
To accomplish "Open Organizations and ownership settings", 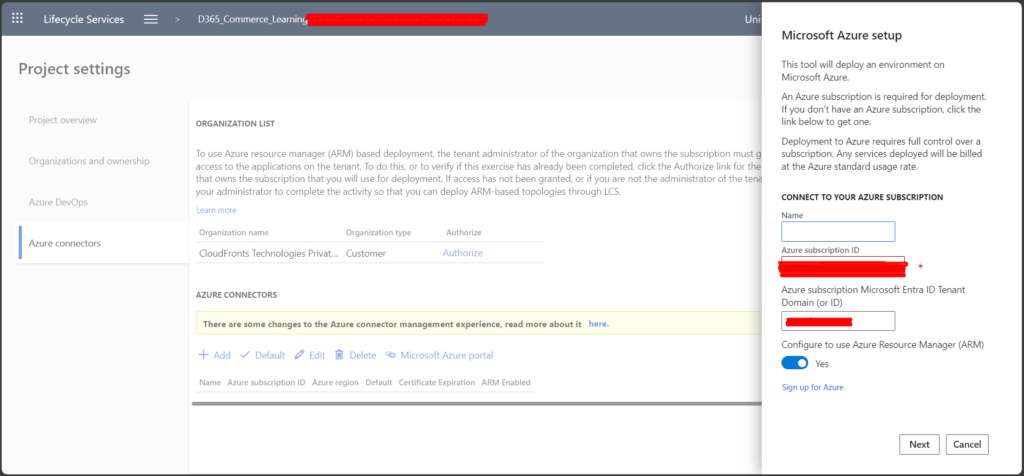I will pyautogui.click(x=89, y=161).
